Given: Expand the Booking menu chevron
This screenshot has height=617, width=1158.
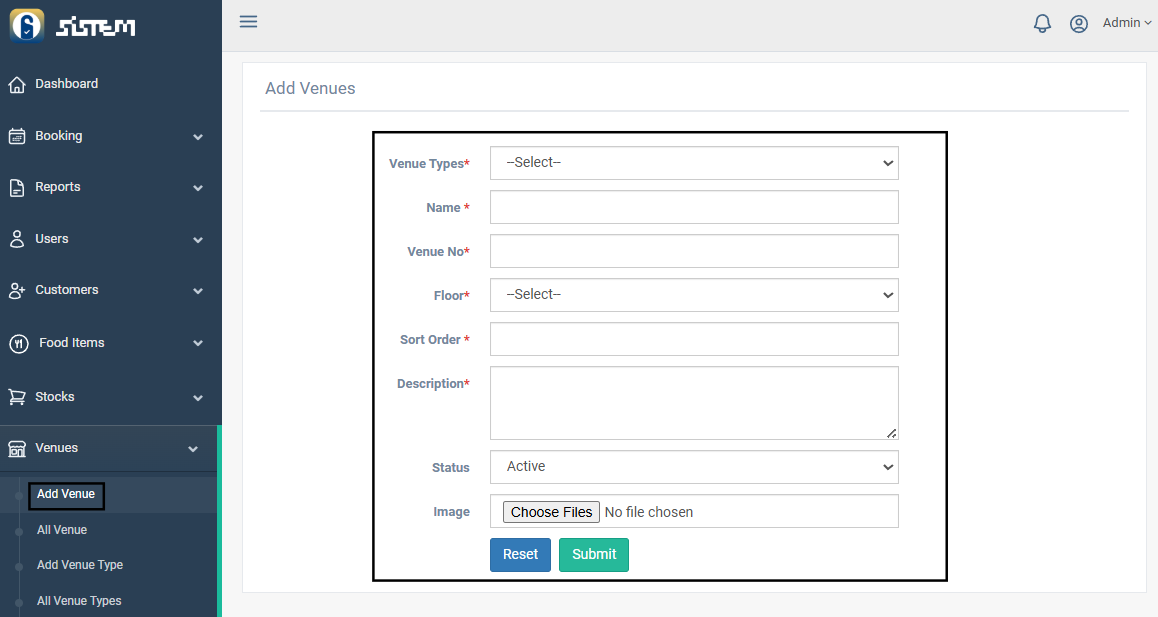Looking at the screenshot, I should 198,137.
